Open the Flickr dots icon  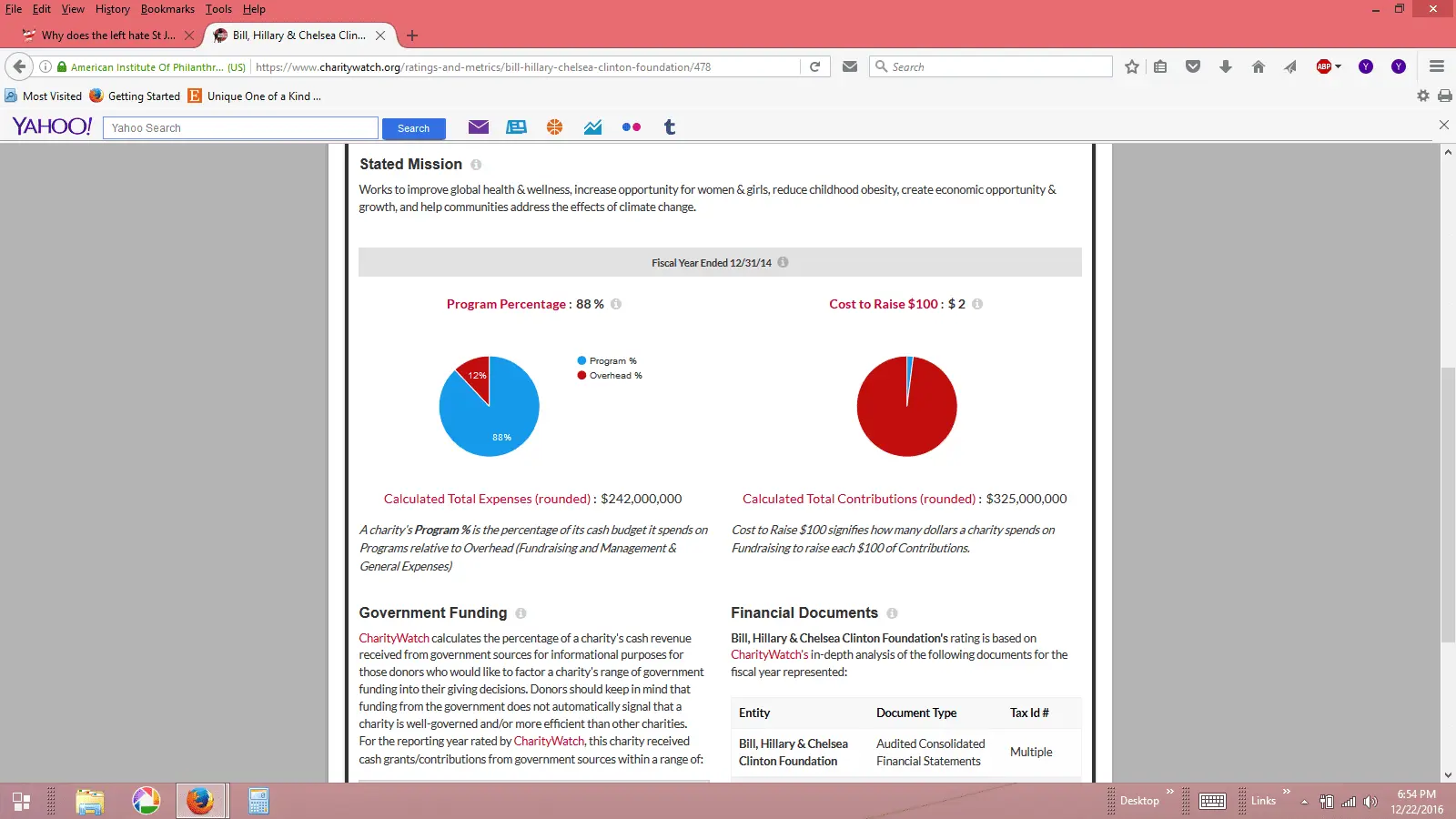pyautogui.click(x=632, y=127)
